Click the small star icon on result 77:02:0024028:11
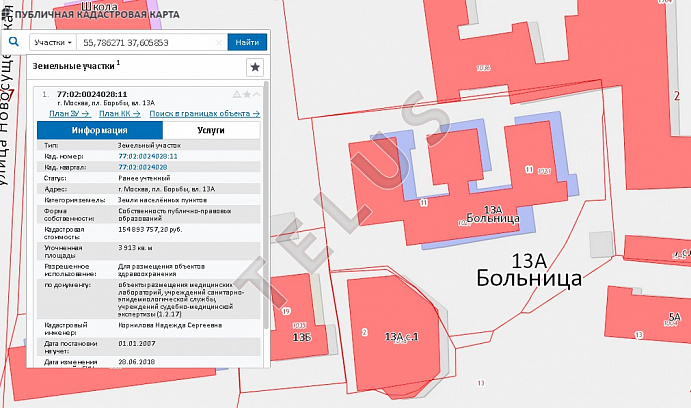The height and width of the screenshot is (408, 691). (247, 94)
